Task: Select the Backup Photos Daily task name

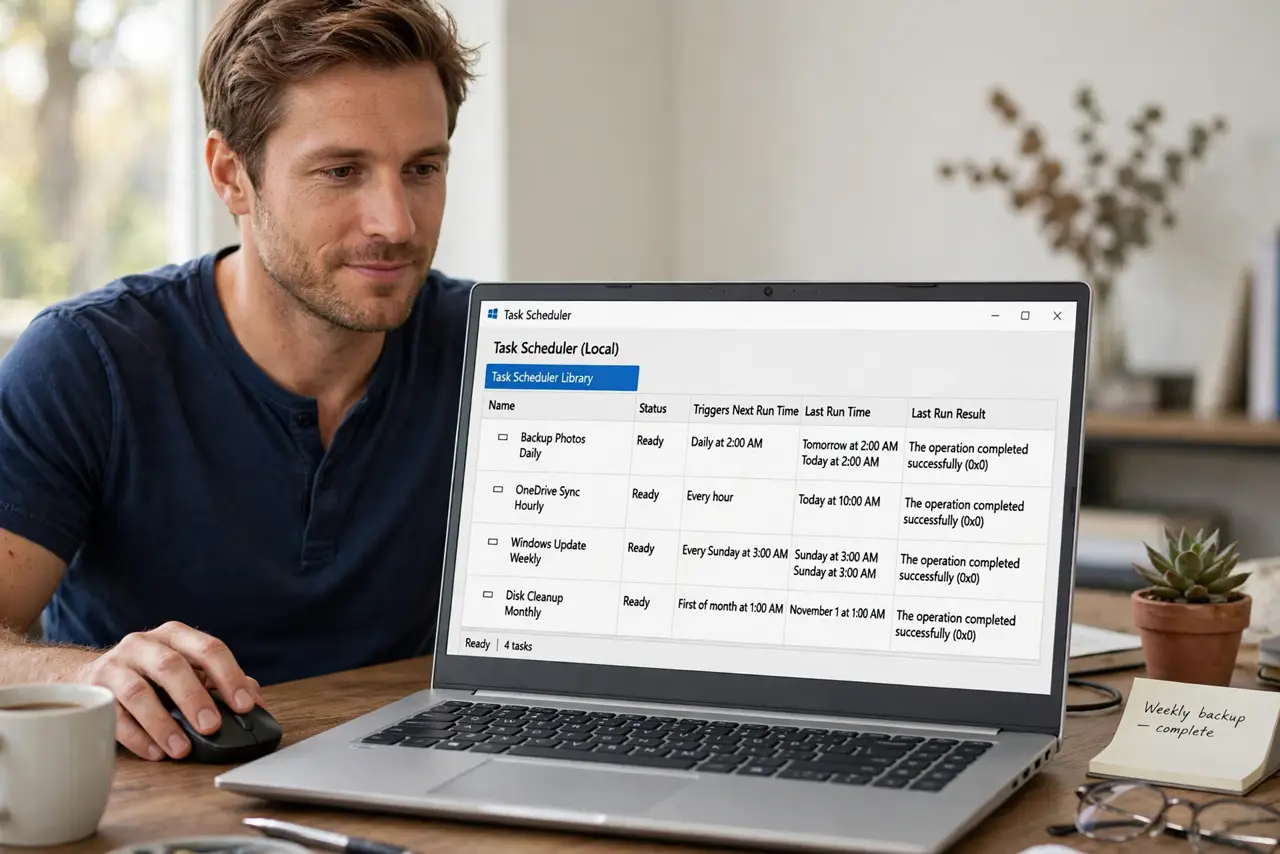Action: (552, 446)
